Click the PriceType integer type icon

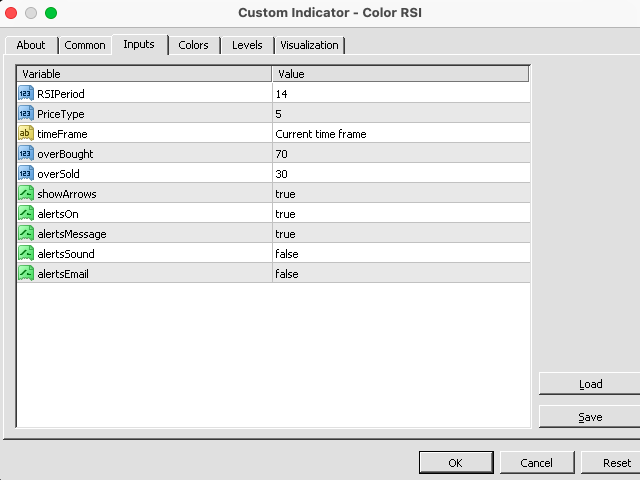(26, 113)
